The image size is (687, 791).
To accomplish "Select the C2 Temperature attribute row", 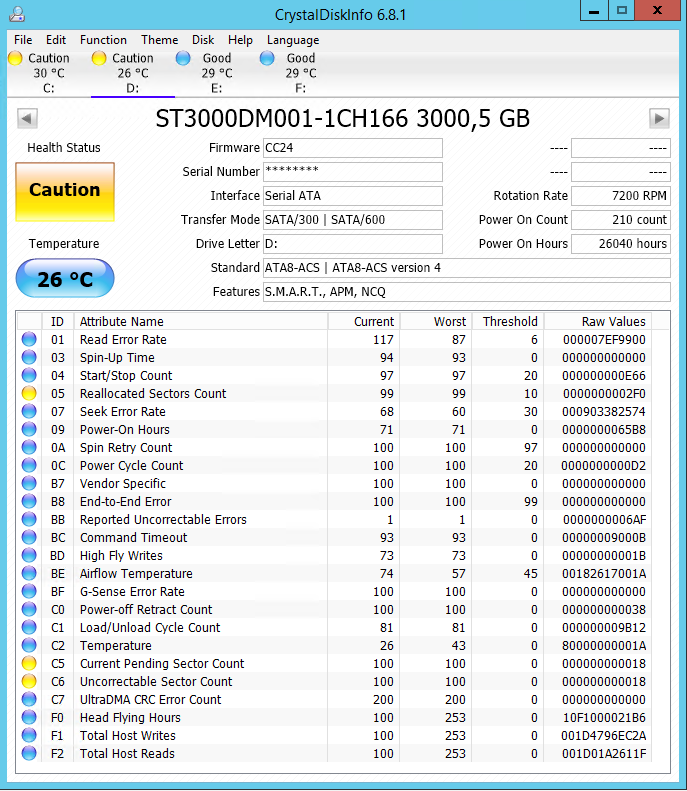I will click(x=334, y=645).
